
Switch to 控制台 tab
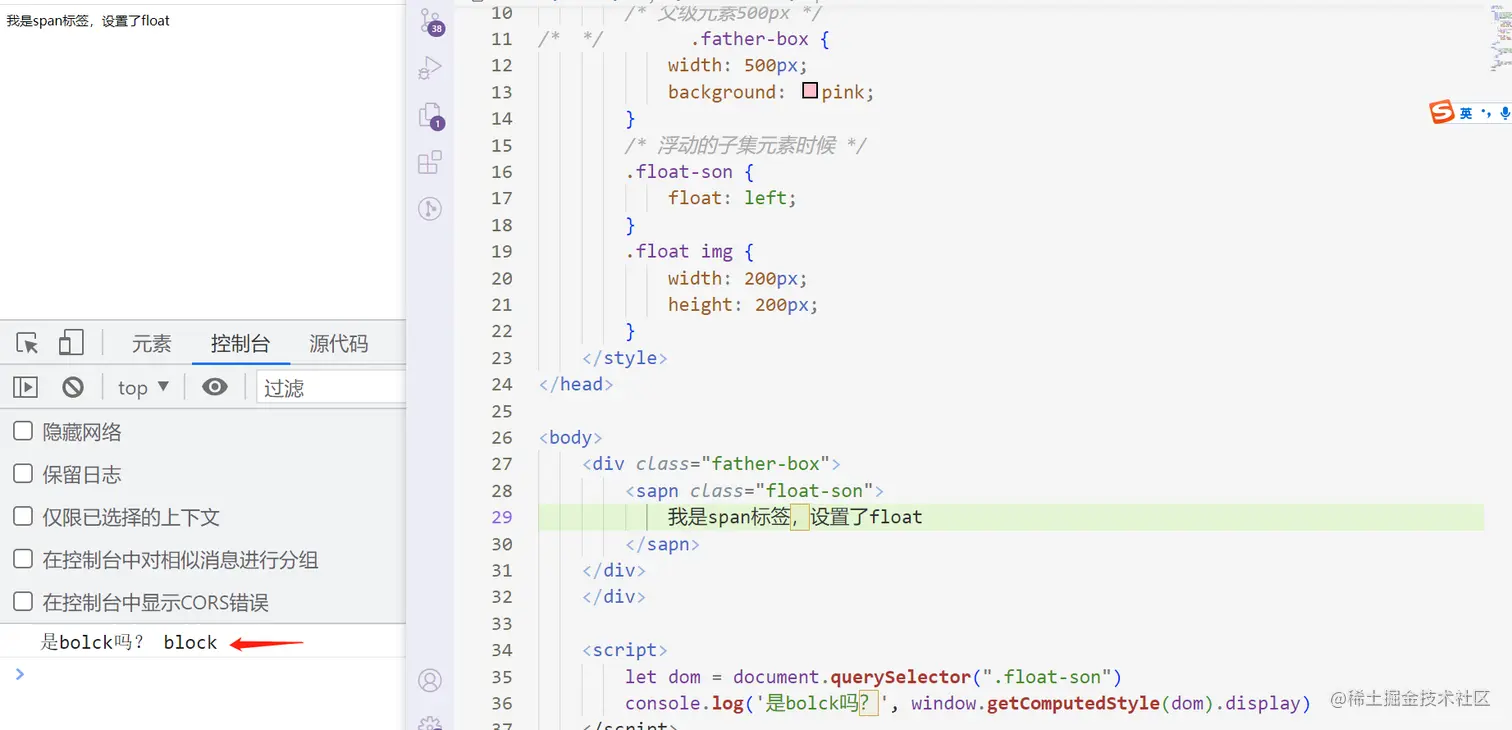(x=240, y=344)
